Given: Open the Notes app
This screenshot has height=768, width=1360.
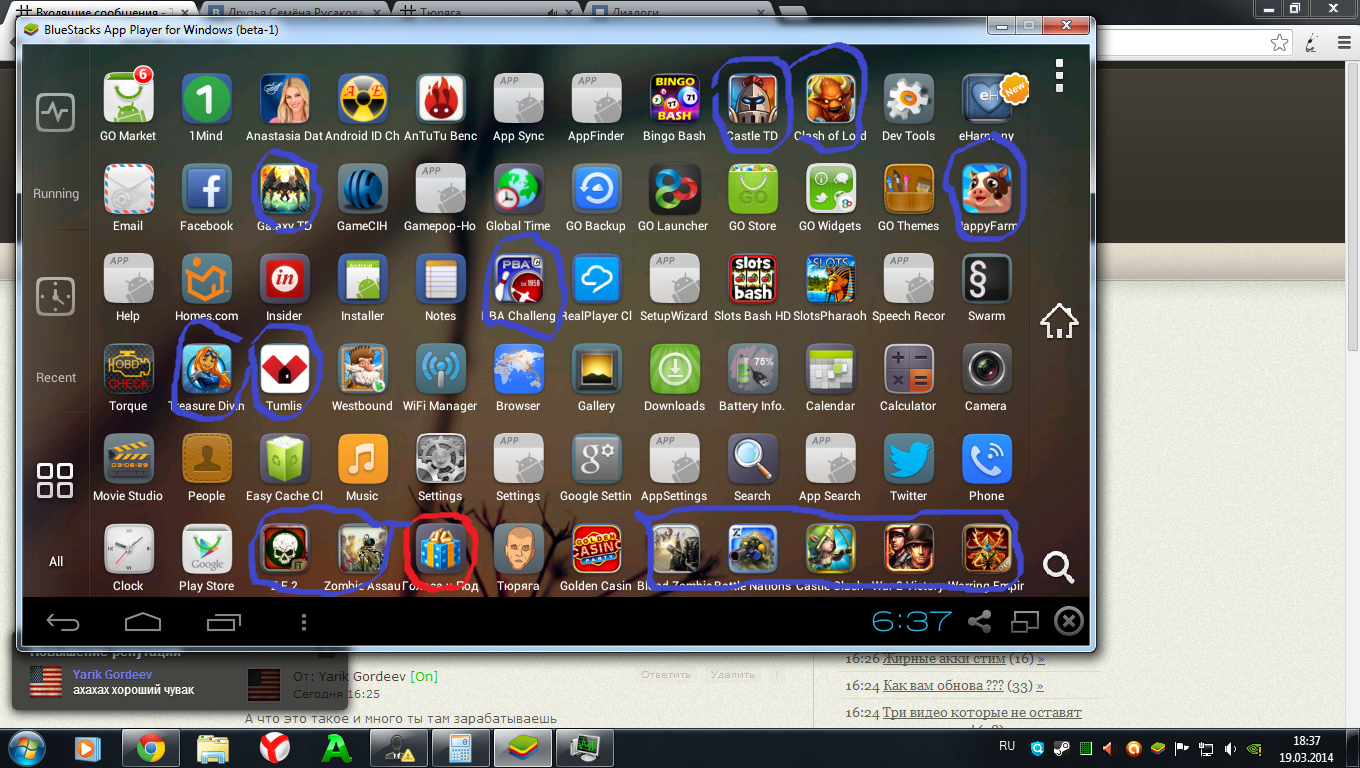Looking at the screenshot, I should [440, 279].
